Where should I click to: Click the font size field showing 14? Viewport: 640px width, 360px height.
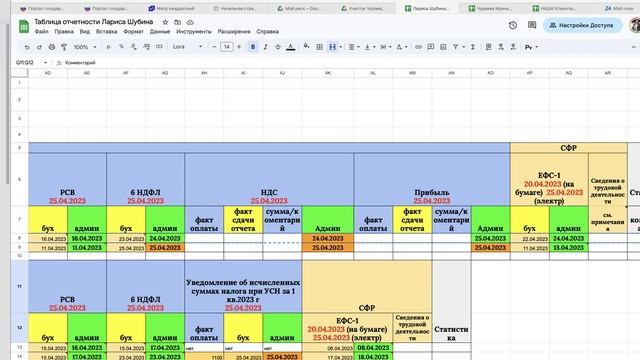[227, 47]
